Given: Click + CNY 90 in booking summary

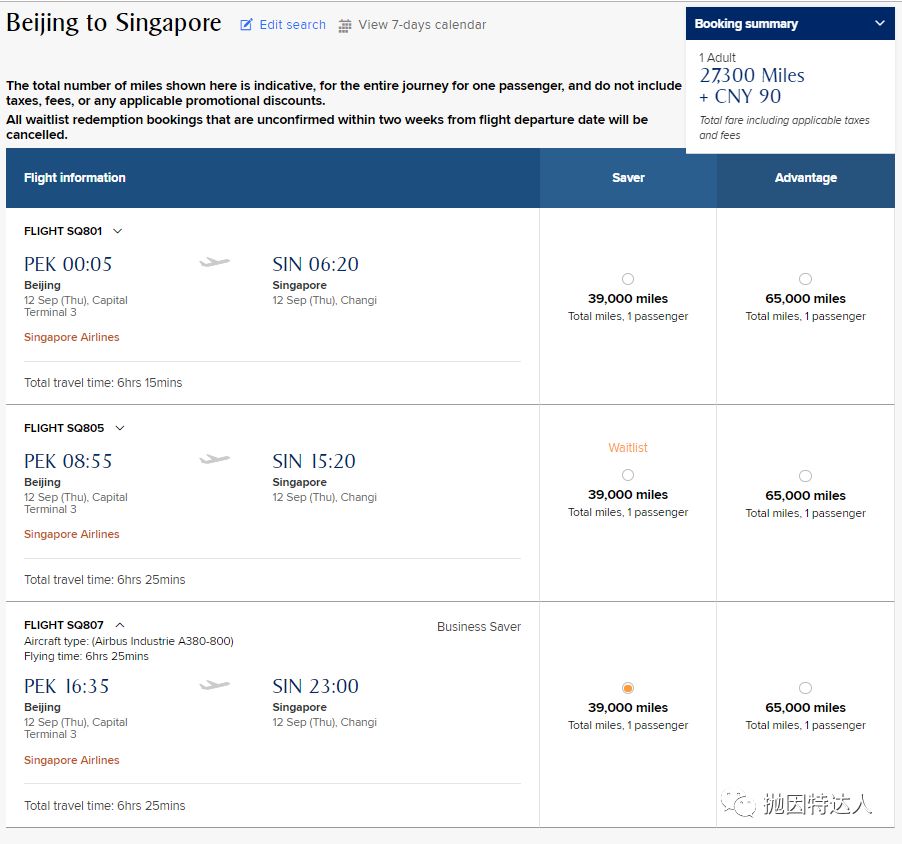Looking at the screenshot, I should 740,96.
